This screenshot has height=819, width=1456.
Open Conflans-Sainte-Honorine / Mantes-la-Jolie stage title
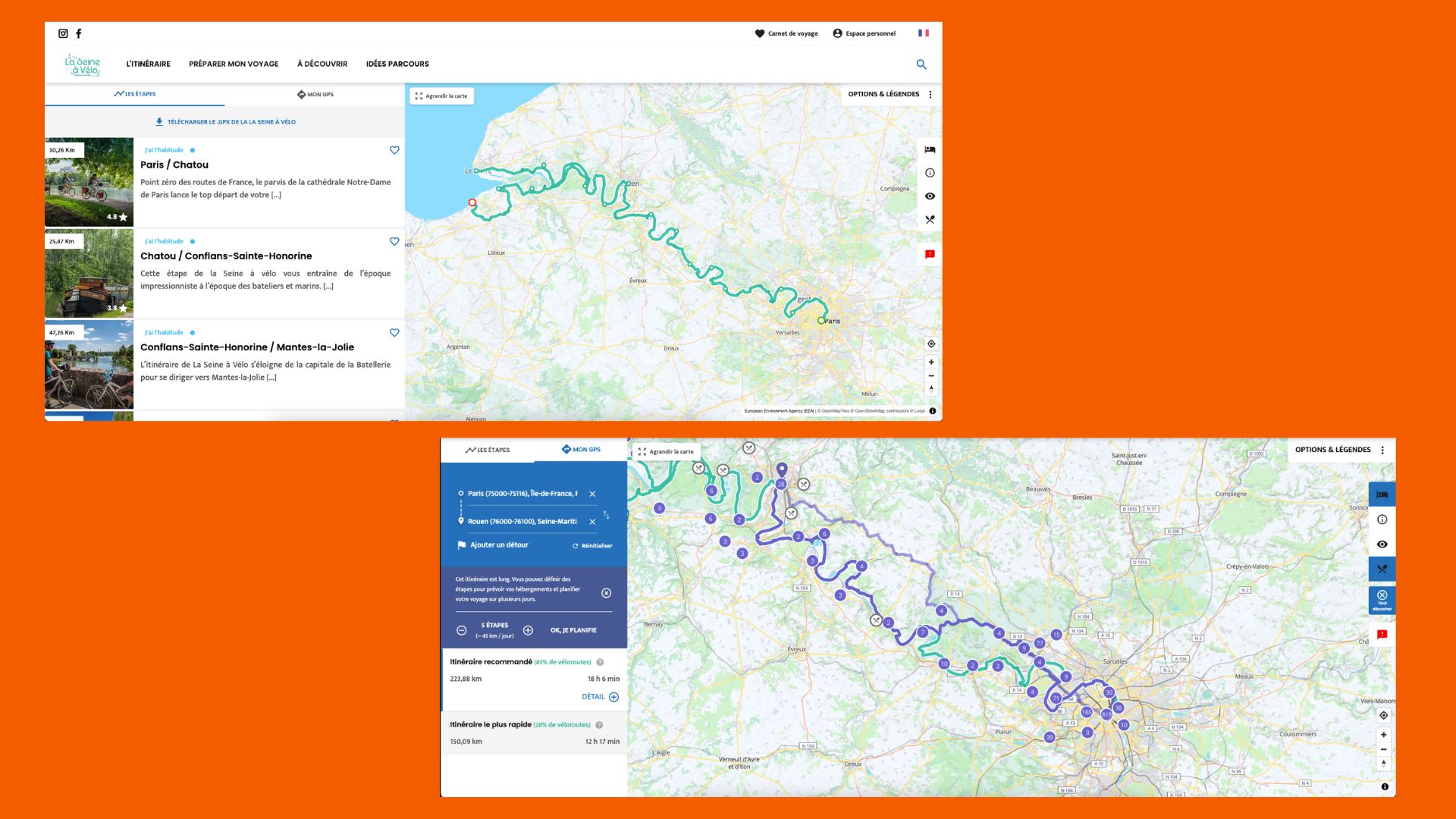click(x=247, y=347)
